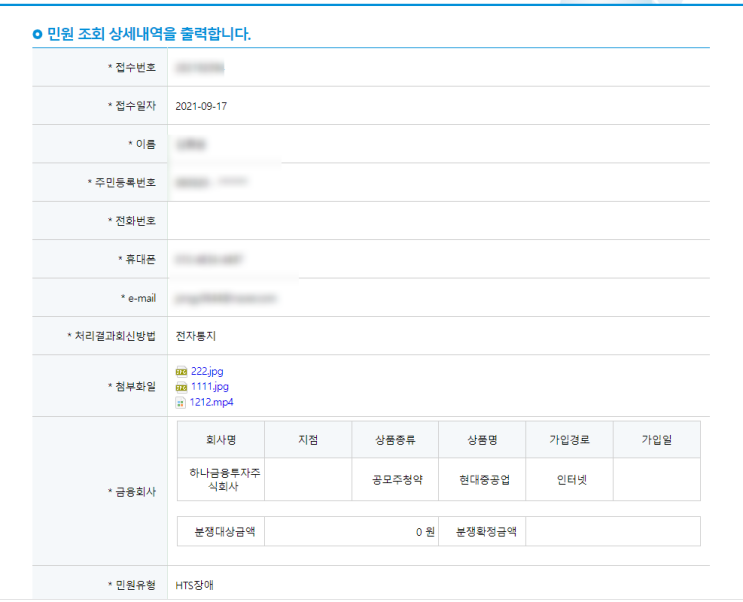The width and height of the screenshot is (743, 602).
Task: Click the 첨부화일 row label
Action: (132, 386)
